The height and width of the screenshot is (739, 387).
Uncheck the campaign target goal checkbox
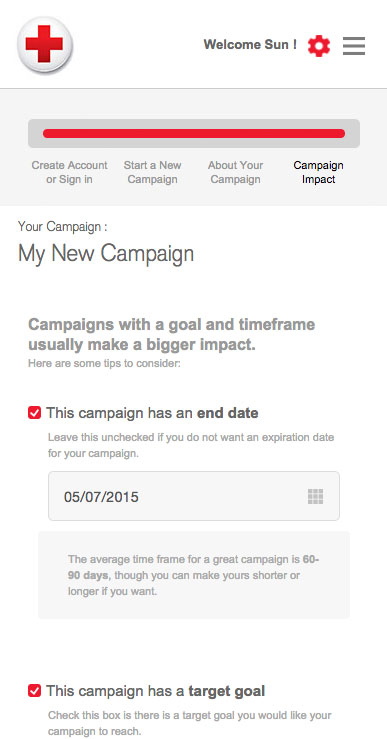click(34, 691)
